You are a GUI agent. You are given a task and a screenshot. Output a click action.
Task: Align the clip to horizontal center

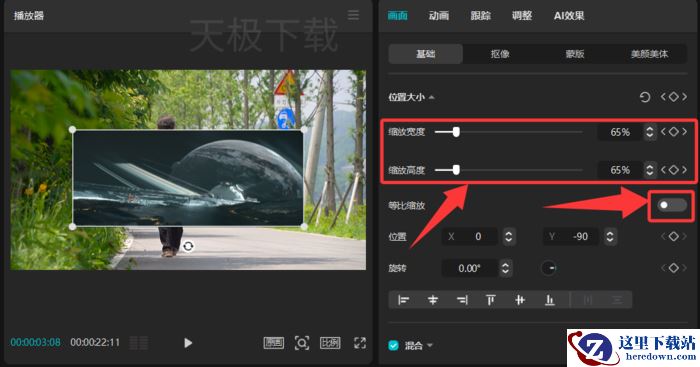point(433,300)
